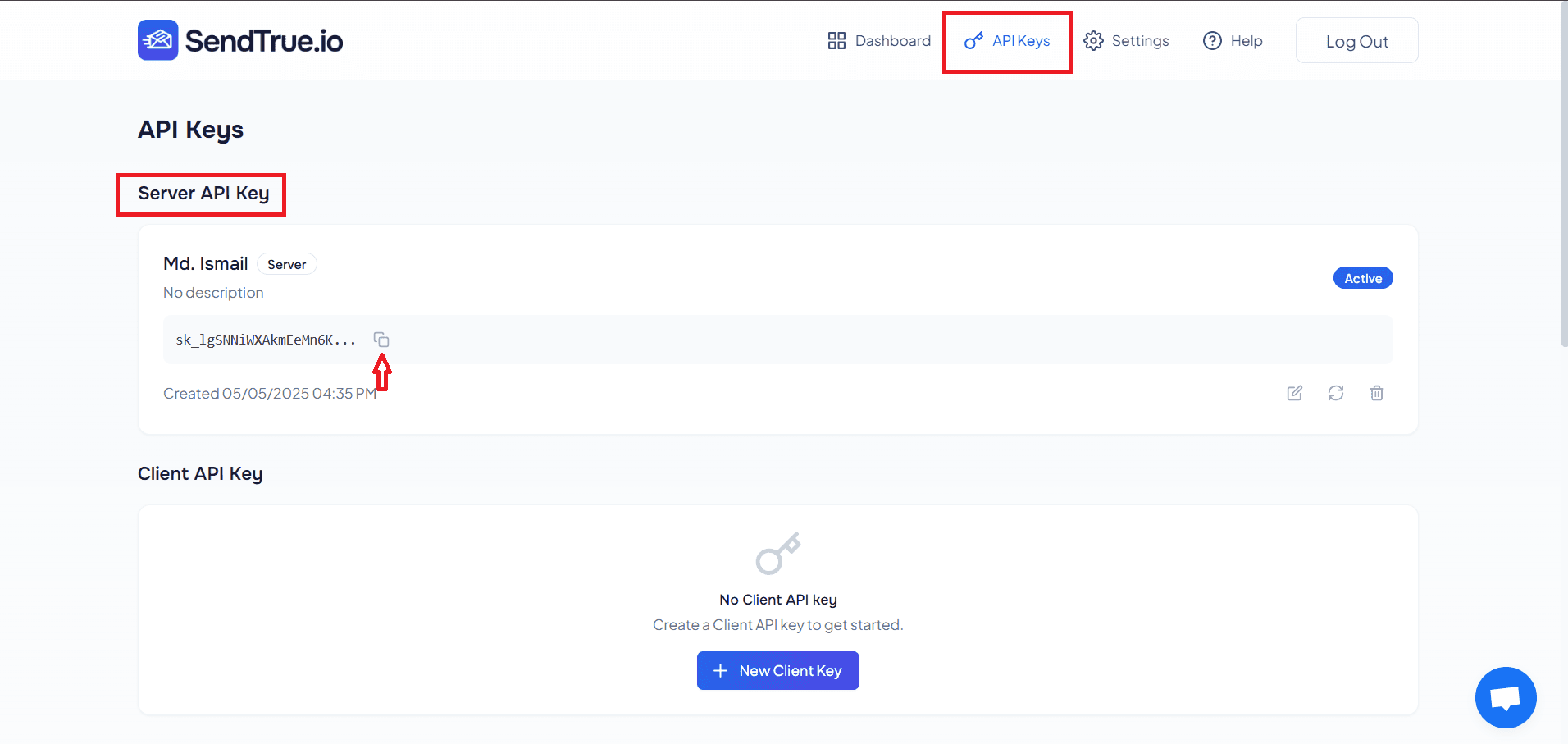Click the SendTrue.io envelope logo icon
The height and width of the screenshot is (744, 1568).
pyautogui.click(x=157, y=40)
